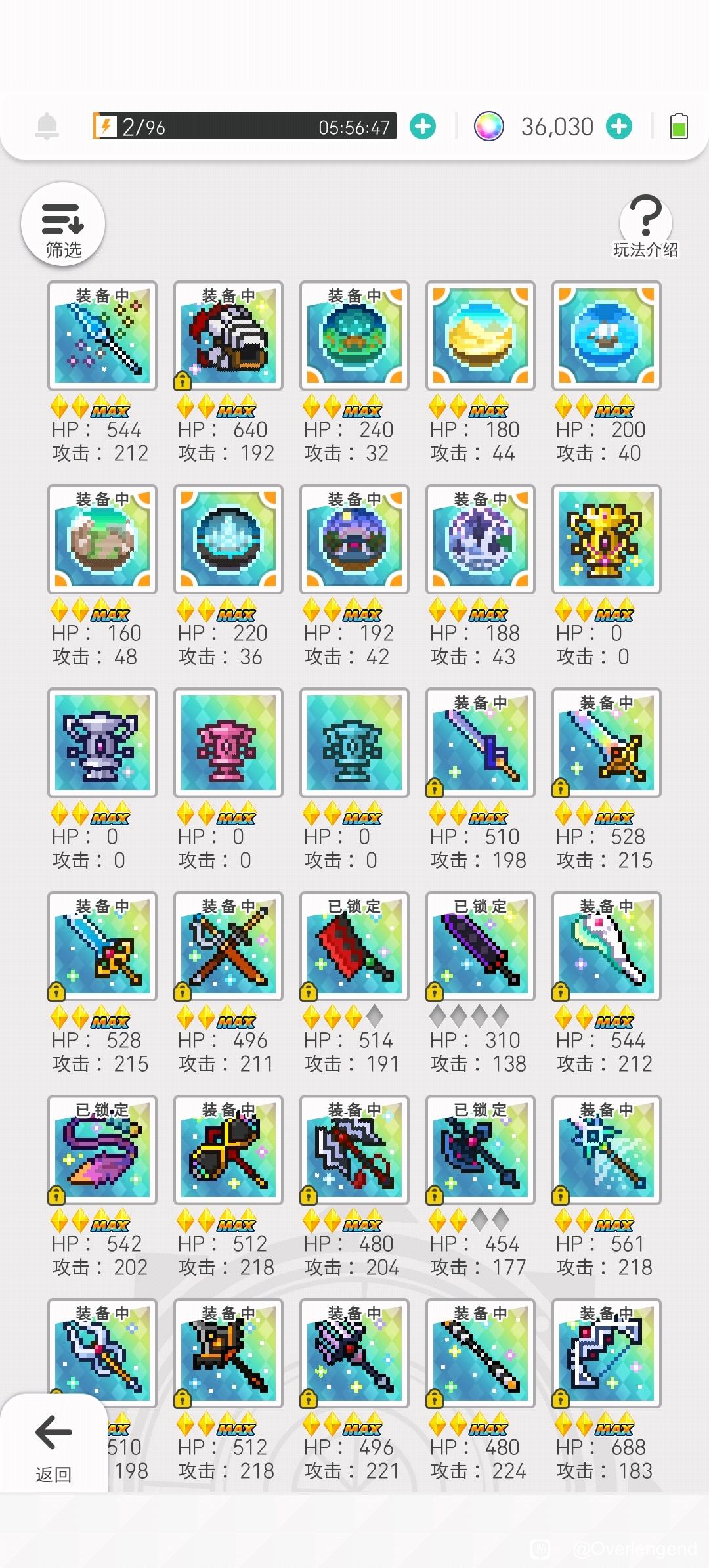Select the red cleaver with HP 514

click(x=354, y=946)
